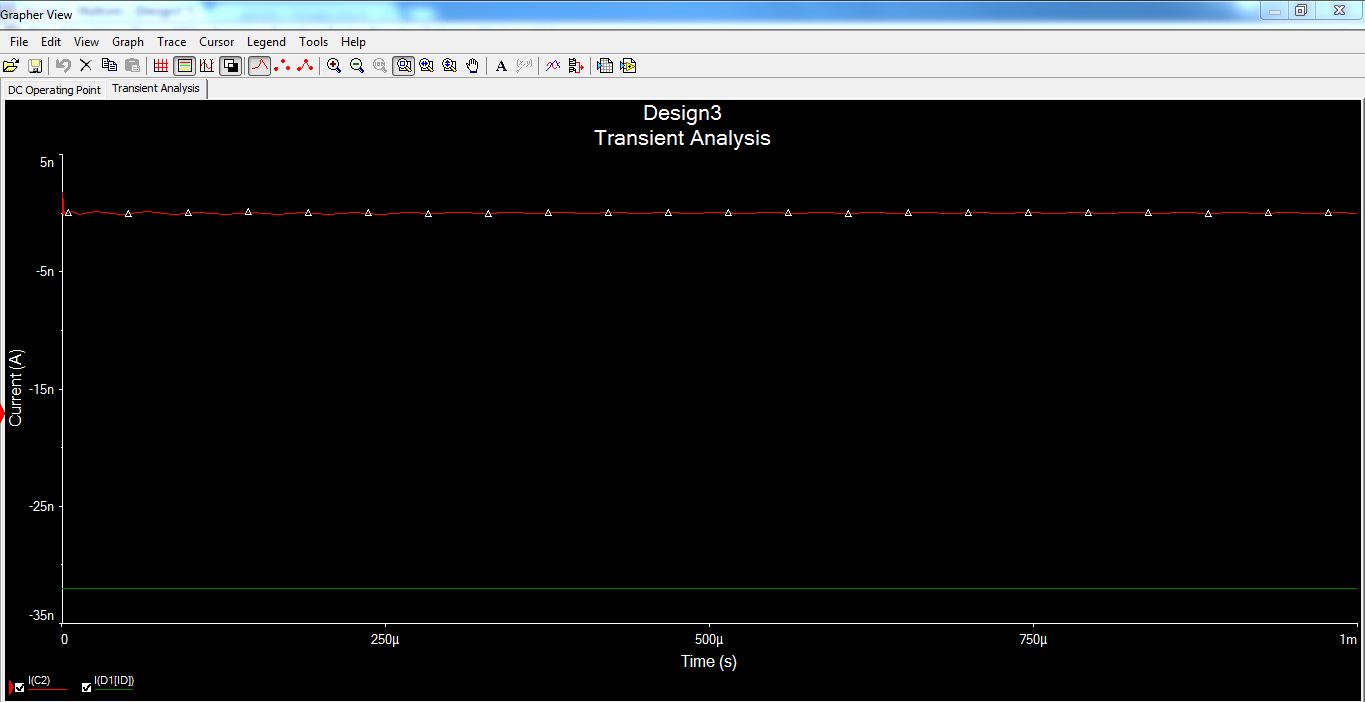This screenshot has width=1365, height=702.
Task: Click the Add Text 'A' icon
Action: (502, 66)
